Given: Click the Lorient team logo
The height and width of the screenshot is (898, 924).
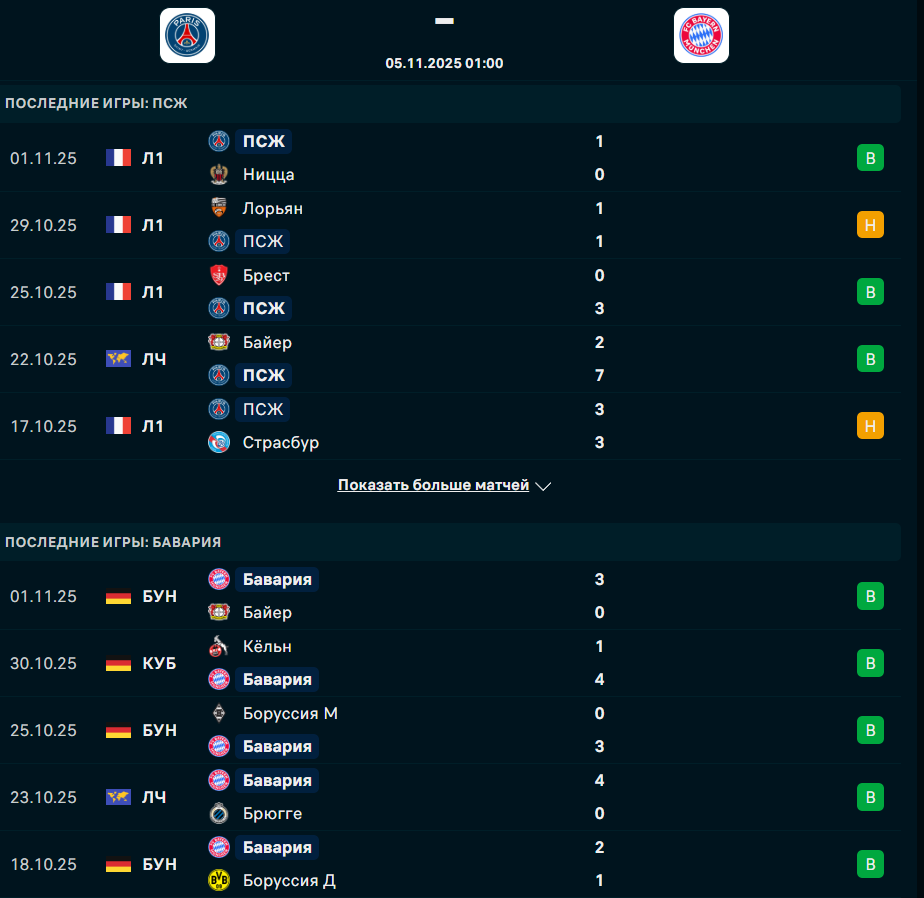Looking at the screenshot, I should click(x=219, y=208).
